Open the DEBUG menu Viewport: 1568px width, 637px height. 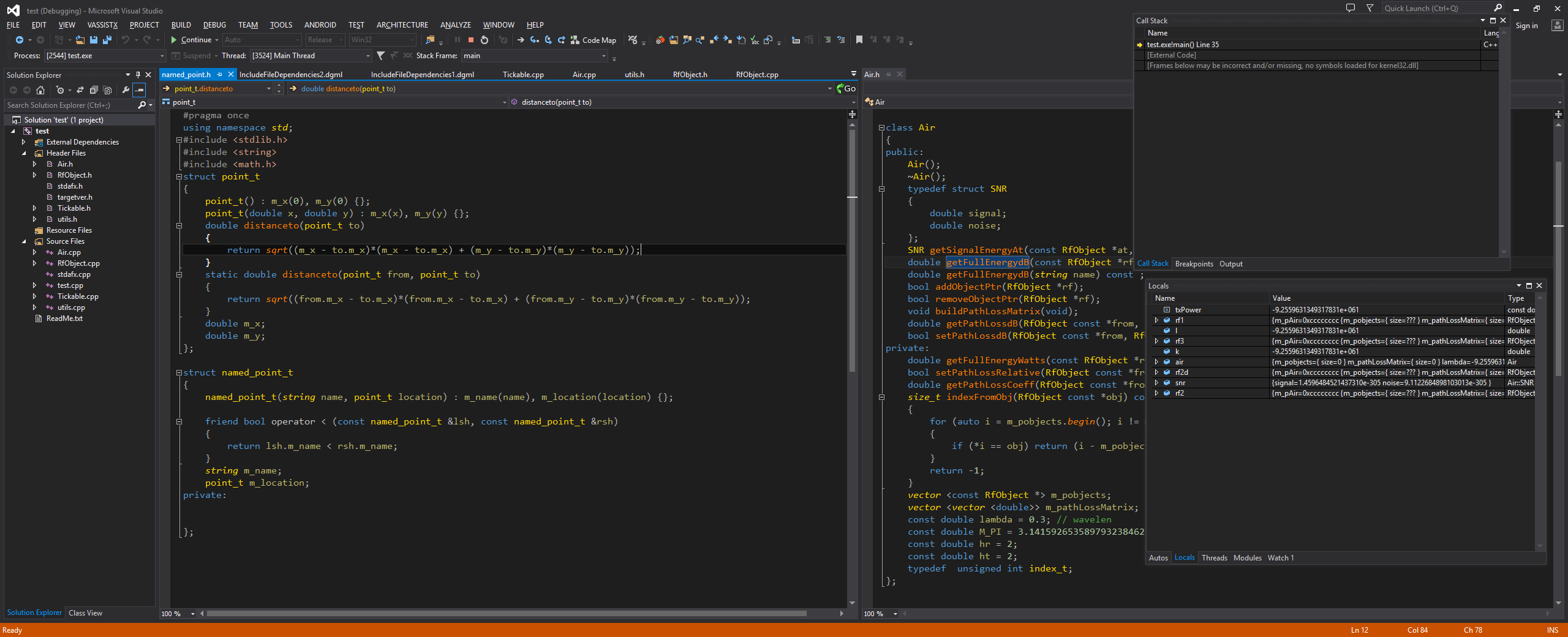click(x=214, y=25)
